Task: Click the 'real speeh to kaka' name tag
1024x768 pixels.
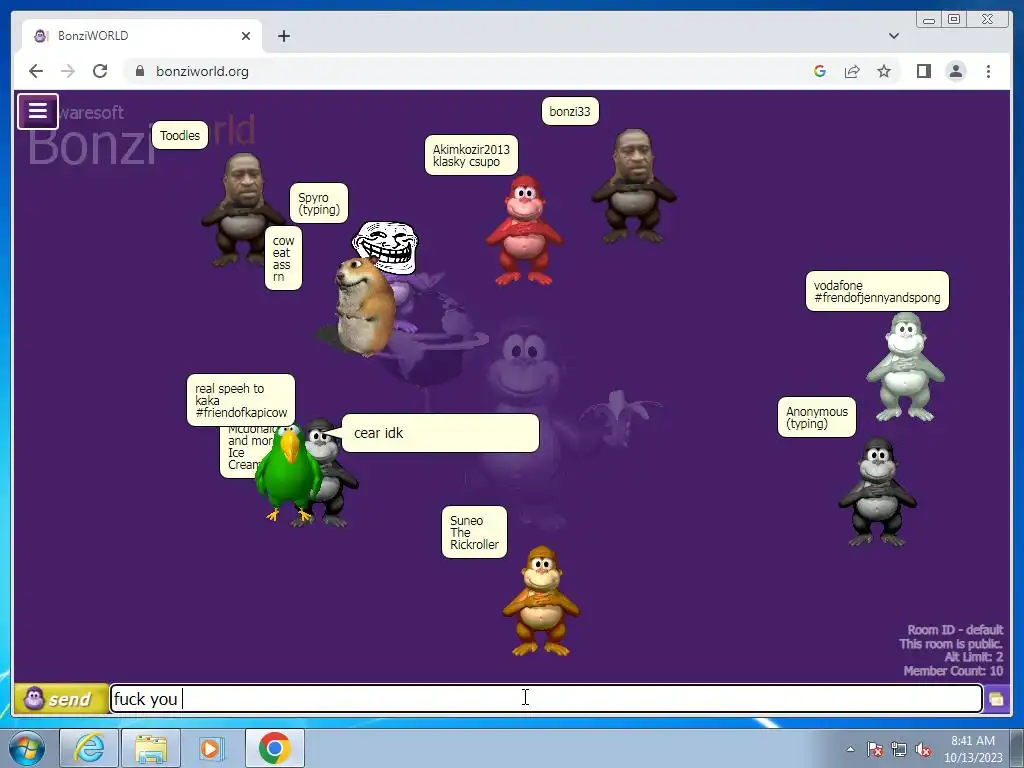Action: 241,400
